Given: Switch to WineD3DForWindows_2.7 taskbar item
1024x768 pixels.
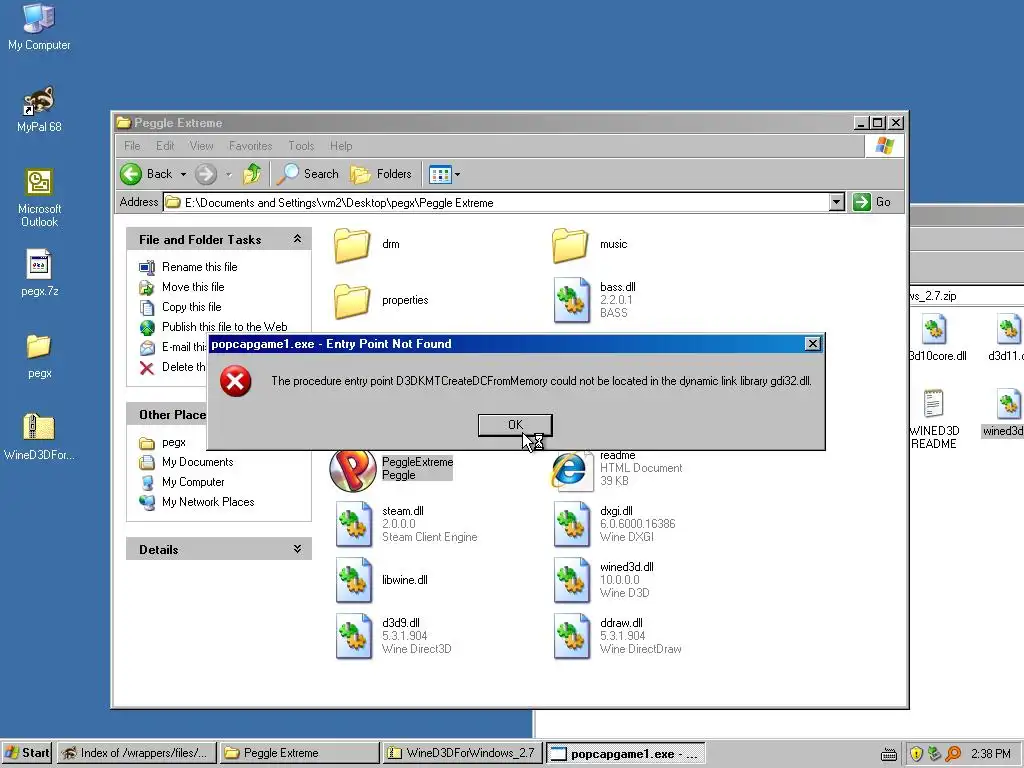Looking at the screenshot, I should (462, 753).
